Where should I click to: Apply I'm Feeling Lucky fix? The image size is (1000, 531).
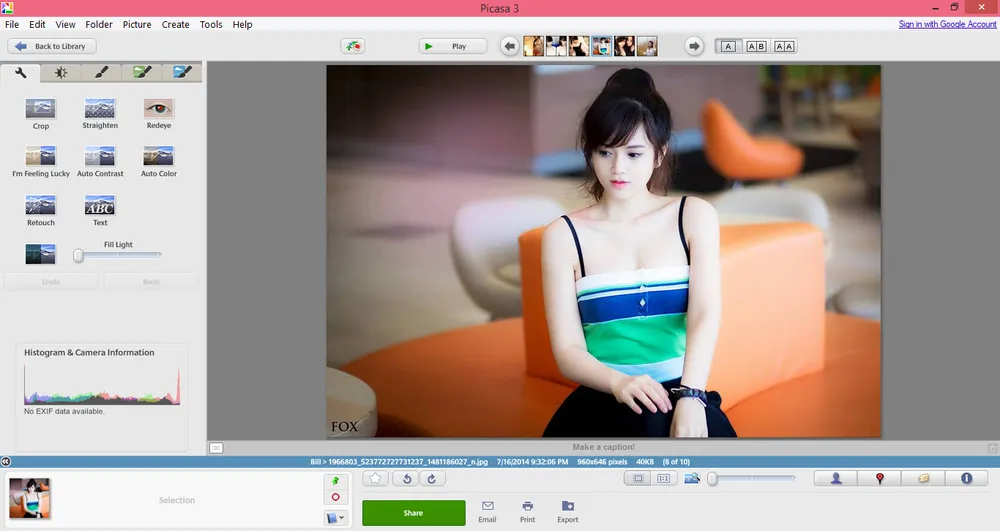[x=40, y=162]
